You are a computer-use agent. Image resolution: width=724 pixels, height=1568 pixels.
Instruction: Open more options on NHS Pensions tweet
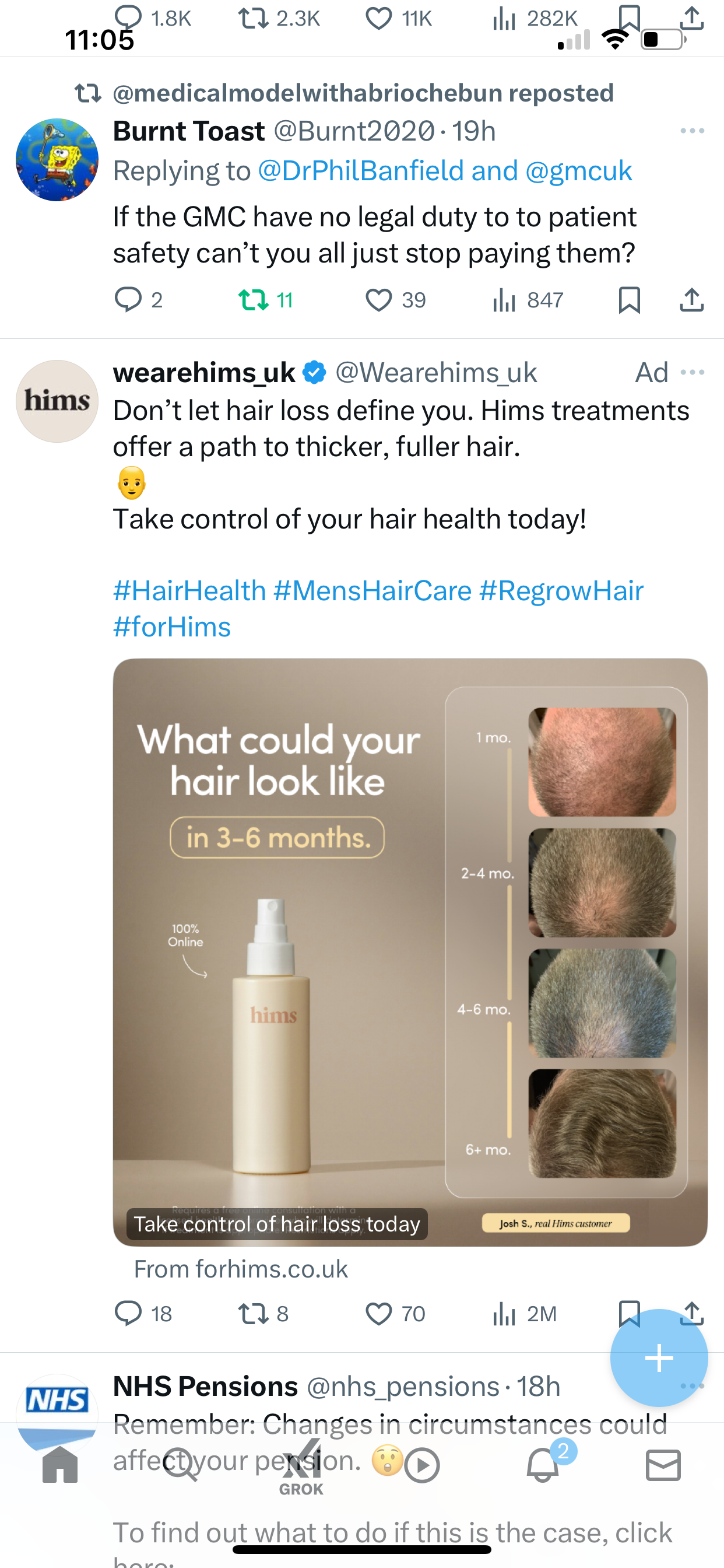click(x=693, y=1386)
